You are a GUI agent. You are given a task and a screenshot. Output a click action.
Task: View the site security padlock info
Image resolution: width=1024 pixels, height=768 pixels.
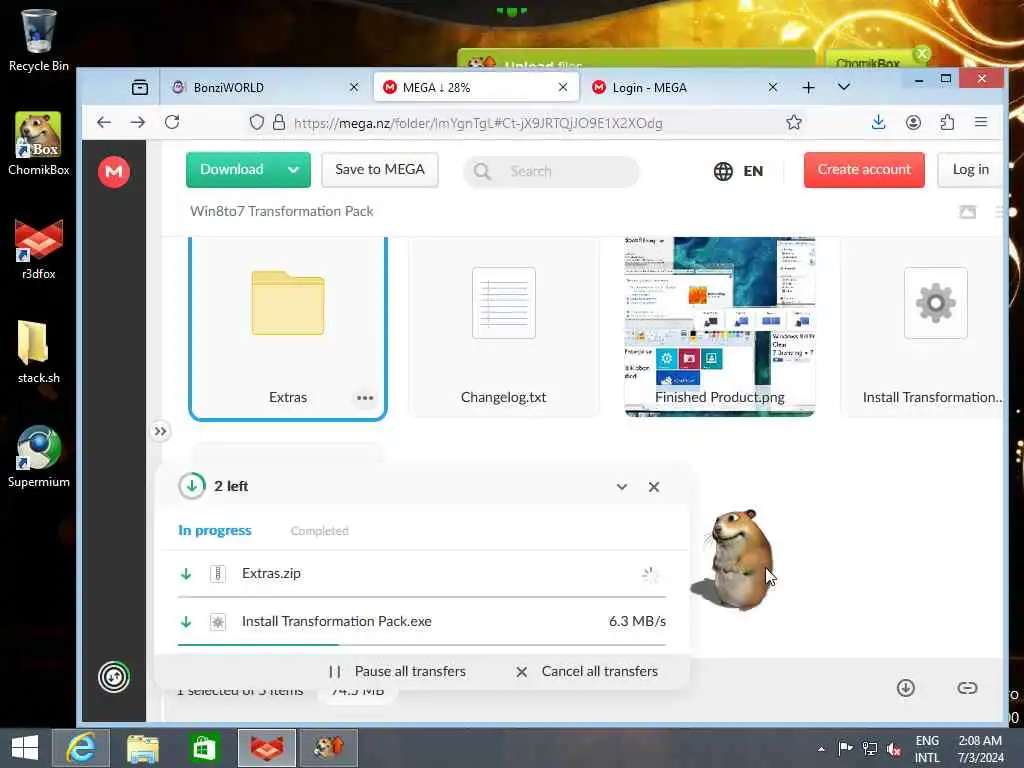[x=279, y=122]
